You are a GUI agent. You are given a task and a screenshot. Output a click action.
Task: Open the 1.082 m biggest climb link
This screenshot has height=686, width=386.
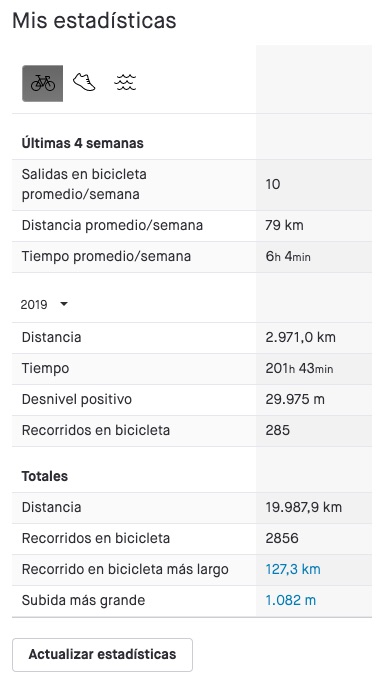point(291,600)
